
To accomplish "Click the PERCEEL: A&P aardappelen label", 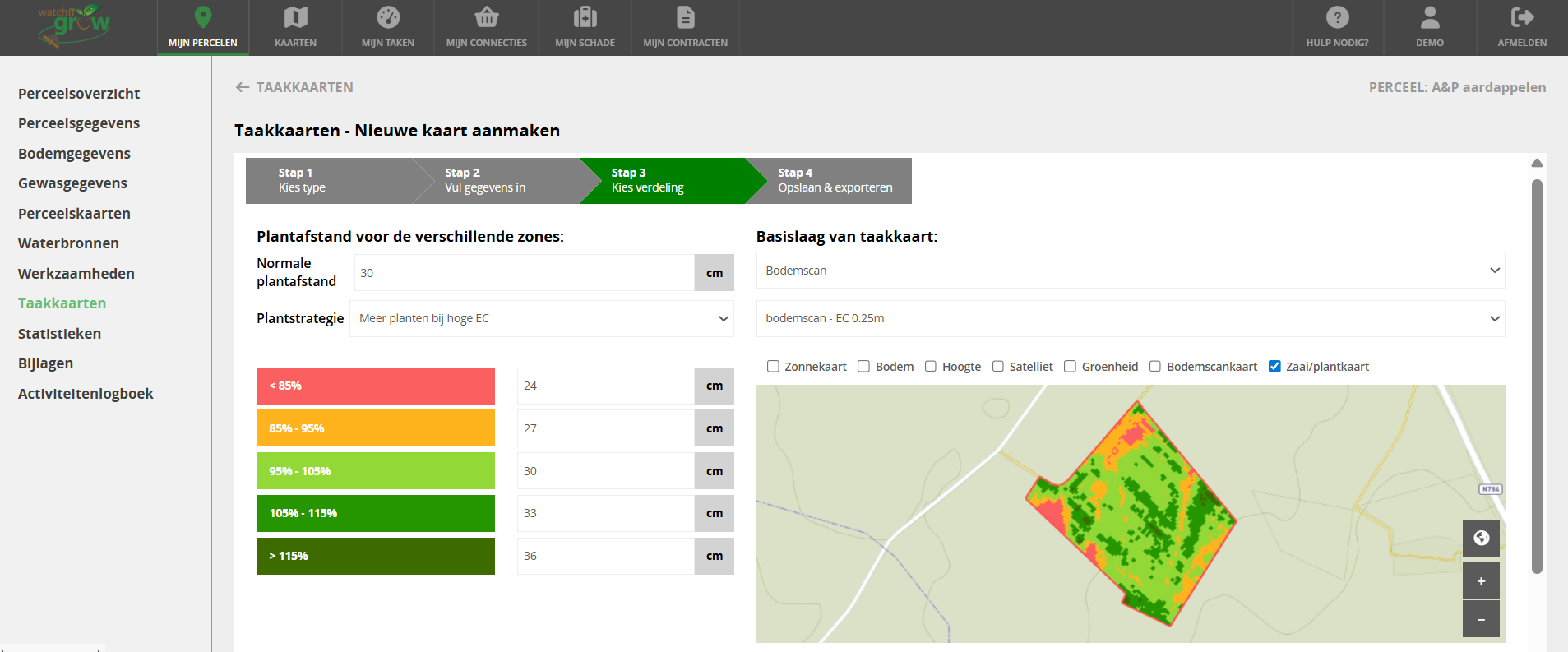I will click(1457, 87).
